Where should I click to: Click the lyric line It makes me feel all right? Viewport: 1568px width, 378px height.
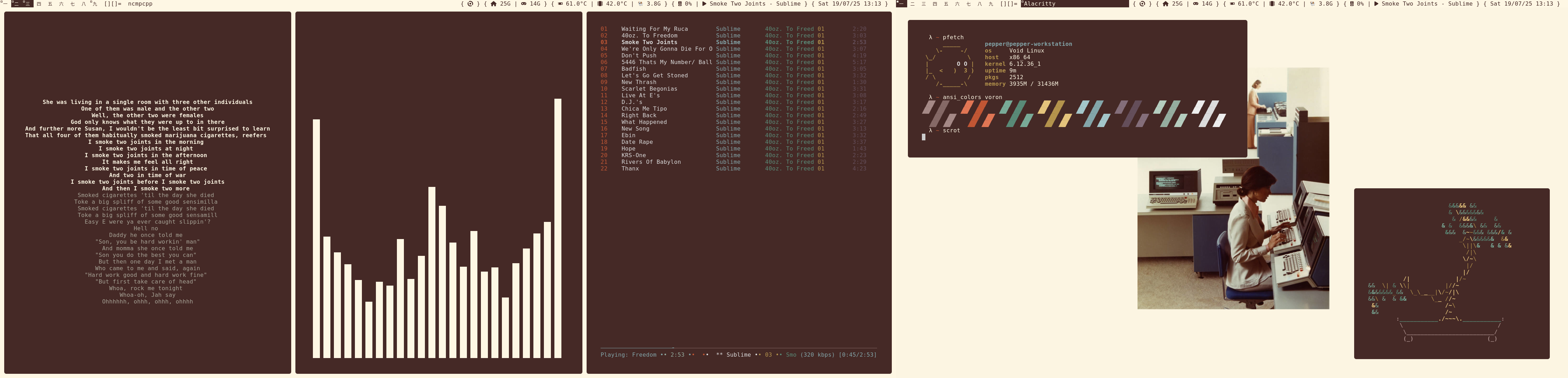pos(147,162)
